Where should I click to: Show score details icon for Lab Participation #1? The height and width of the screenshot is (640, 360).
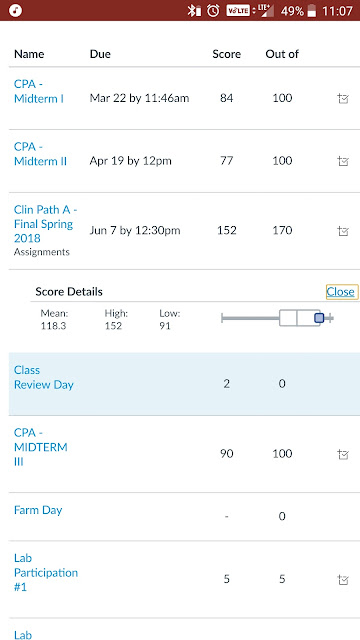[x=343, y=580]
